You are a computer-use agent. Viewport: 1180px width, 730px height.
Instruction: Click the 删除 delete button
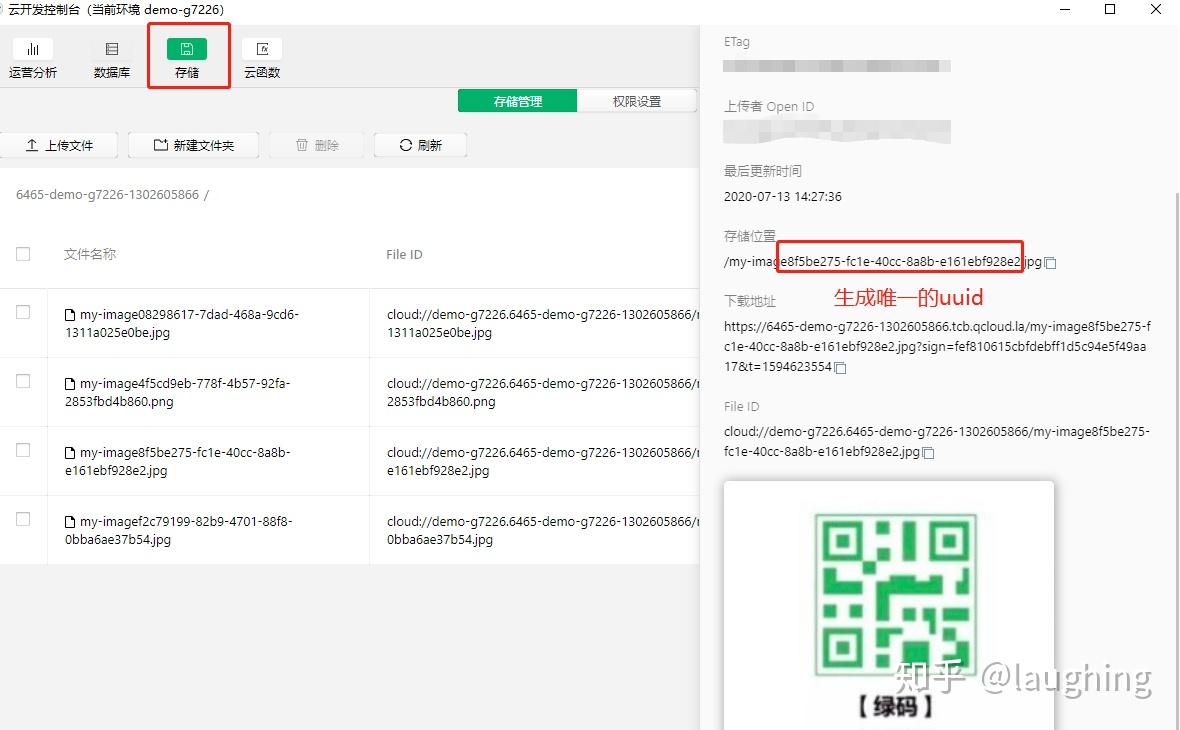tap(317, 145)
